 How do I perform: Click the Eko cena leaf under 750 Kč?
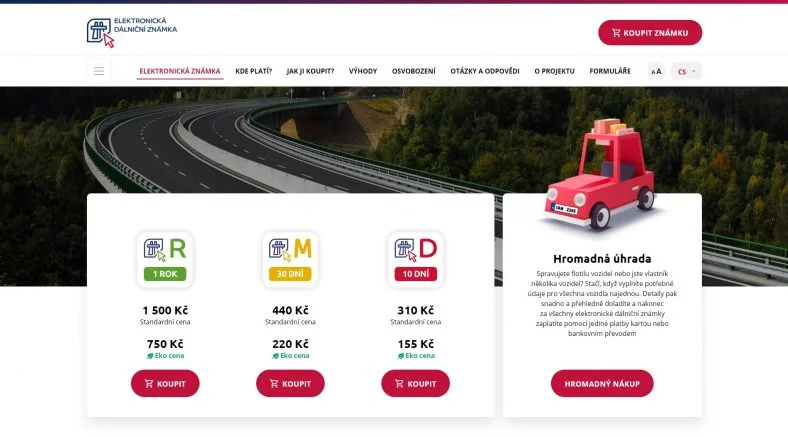click(150, 356)
